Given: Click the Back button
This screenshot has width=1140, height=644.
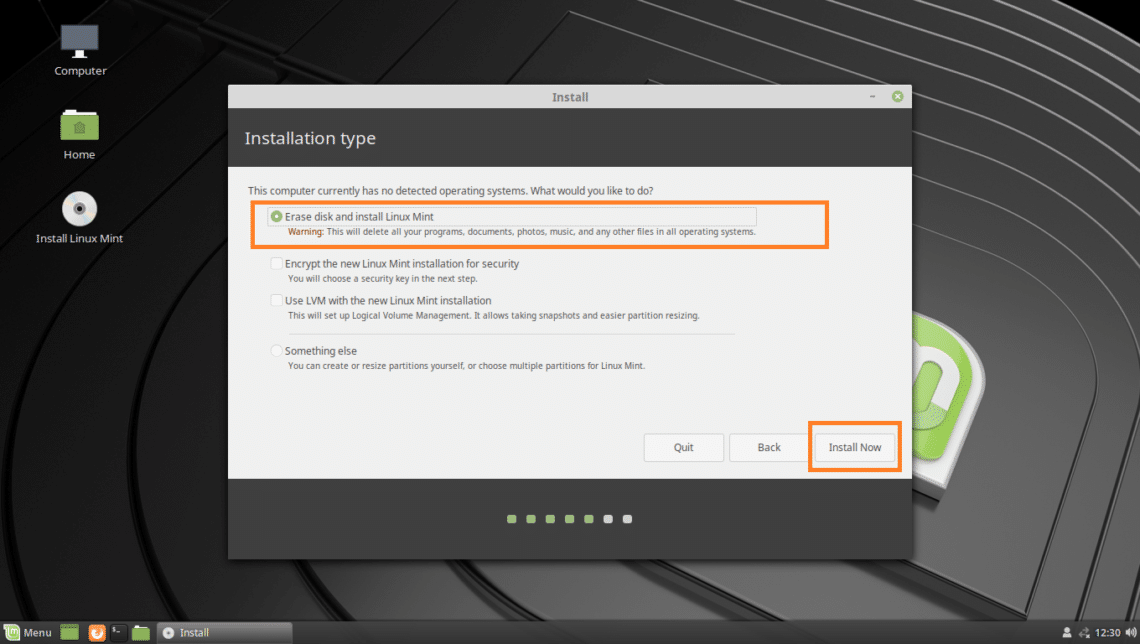Looking at the screenshot, I should [x=768, y=447].
